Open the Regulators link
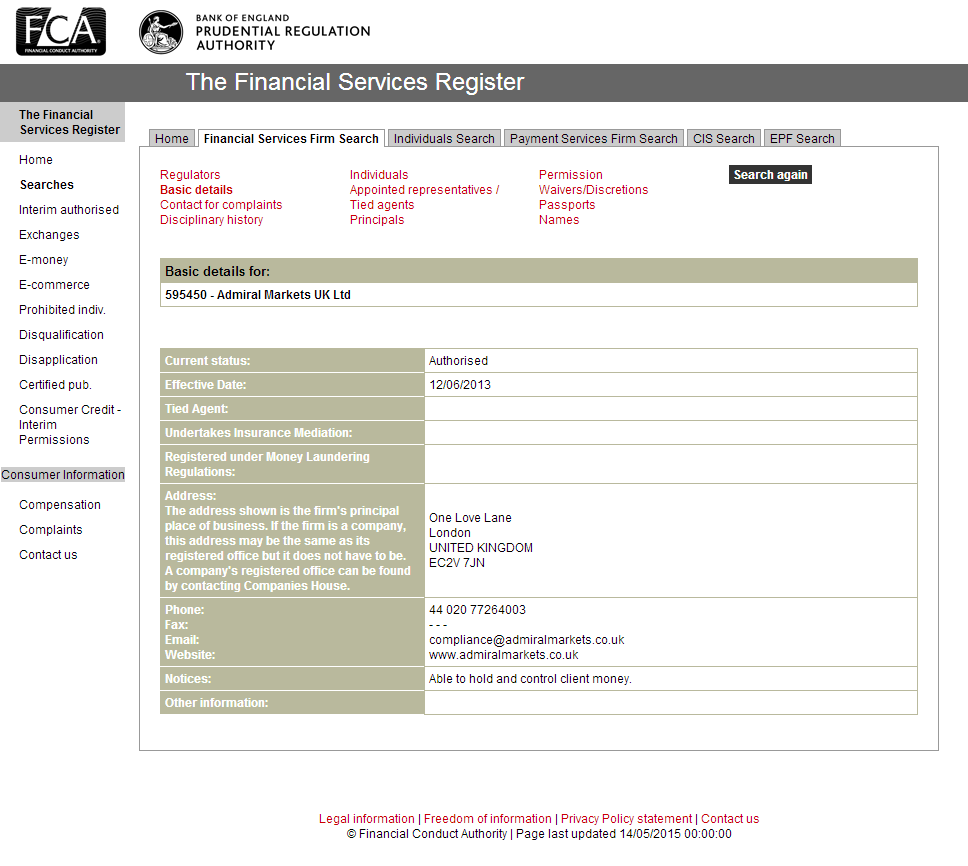This screenshot has width=968, height=866. click(190, 175)
